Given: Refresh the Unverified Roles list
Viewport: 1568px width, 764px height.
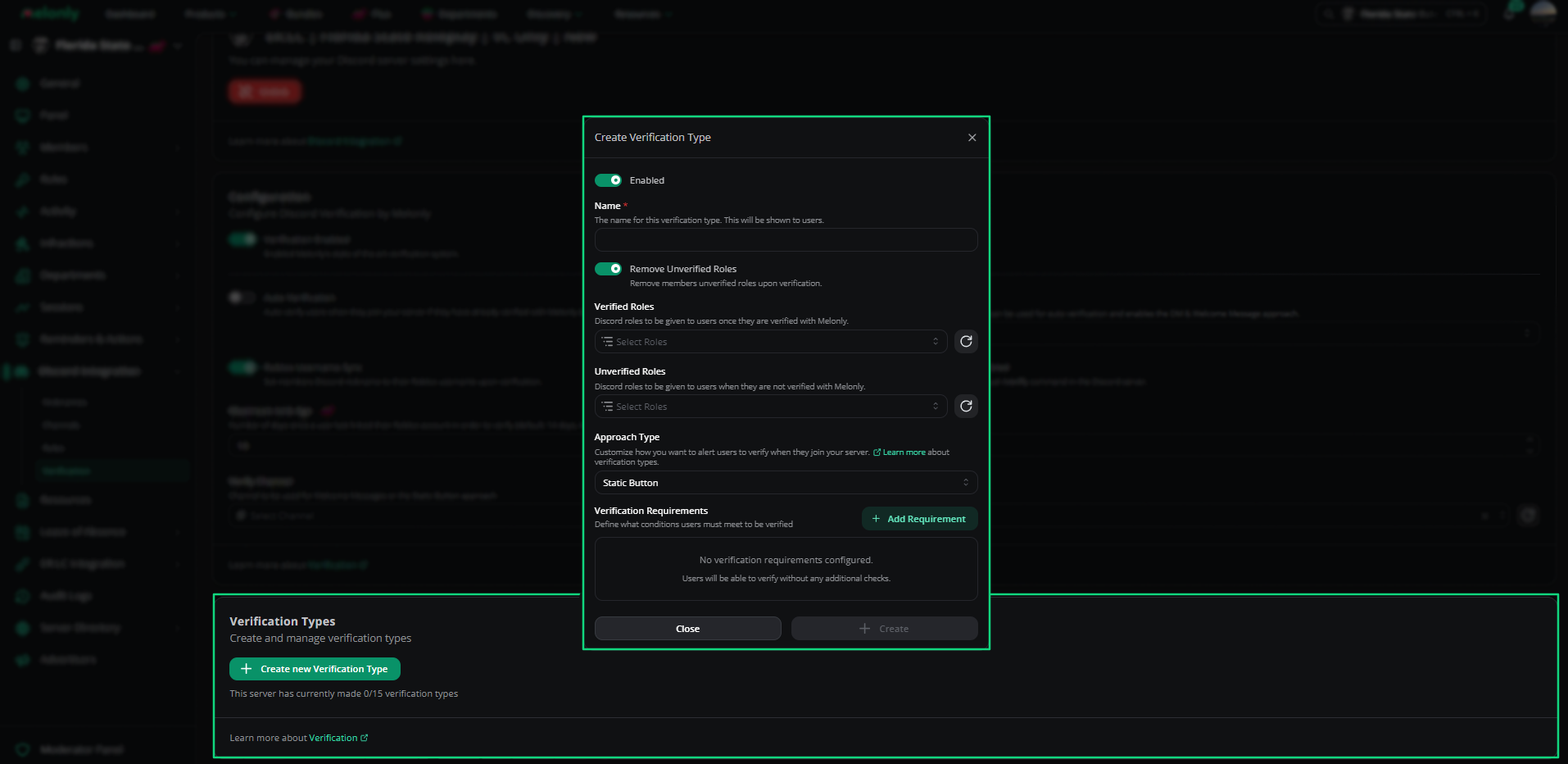Looking at the screenshot, I should 966,406.
